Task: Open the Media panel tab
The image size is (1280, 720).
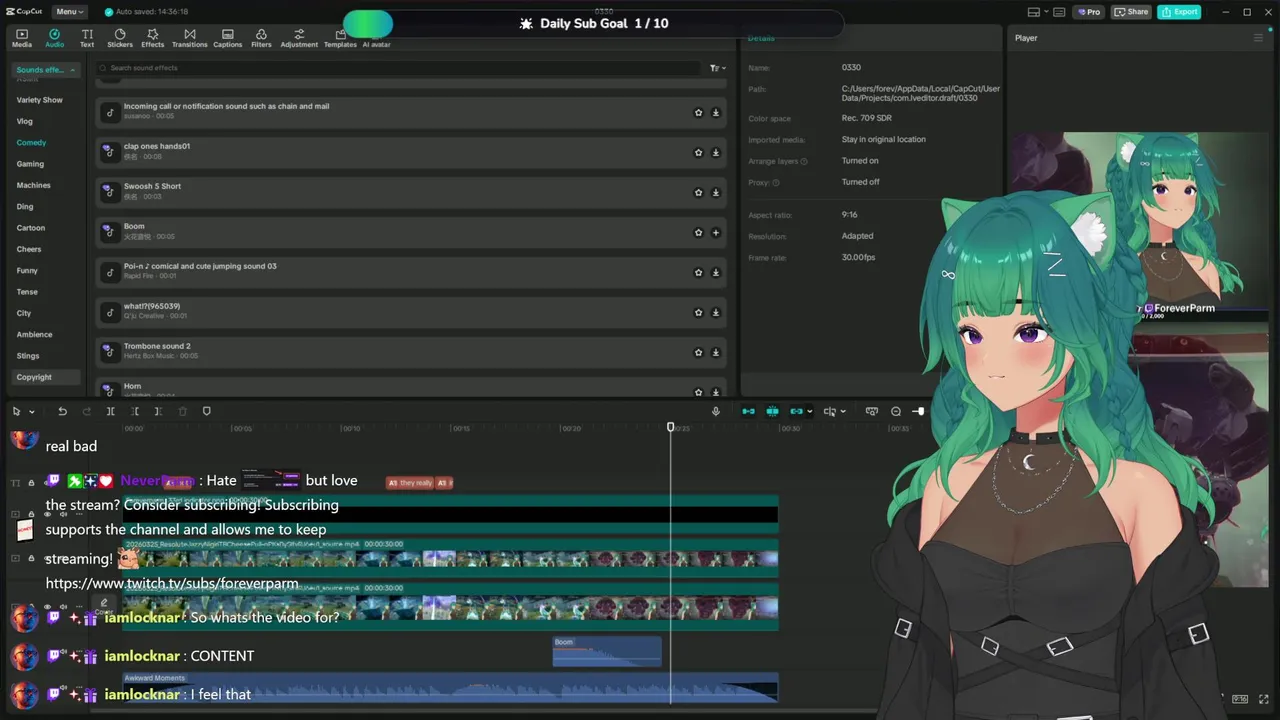Action: (22, 38)
